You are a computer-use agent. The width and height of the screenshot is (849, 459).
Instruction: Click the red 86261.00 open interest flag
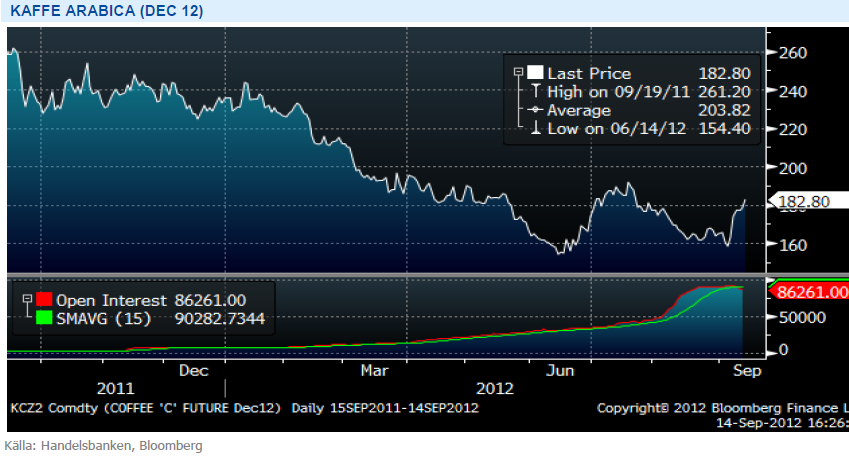(808, 291)
